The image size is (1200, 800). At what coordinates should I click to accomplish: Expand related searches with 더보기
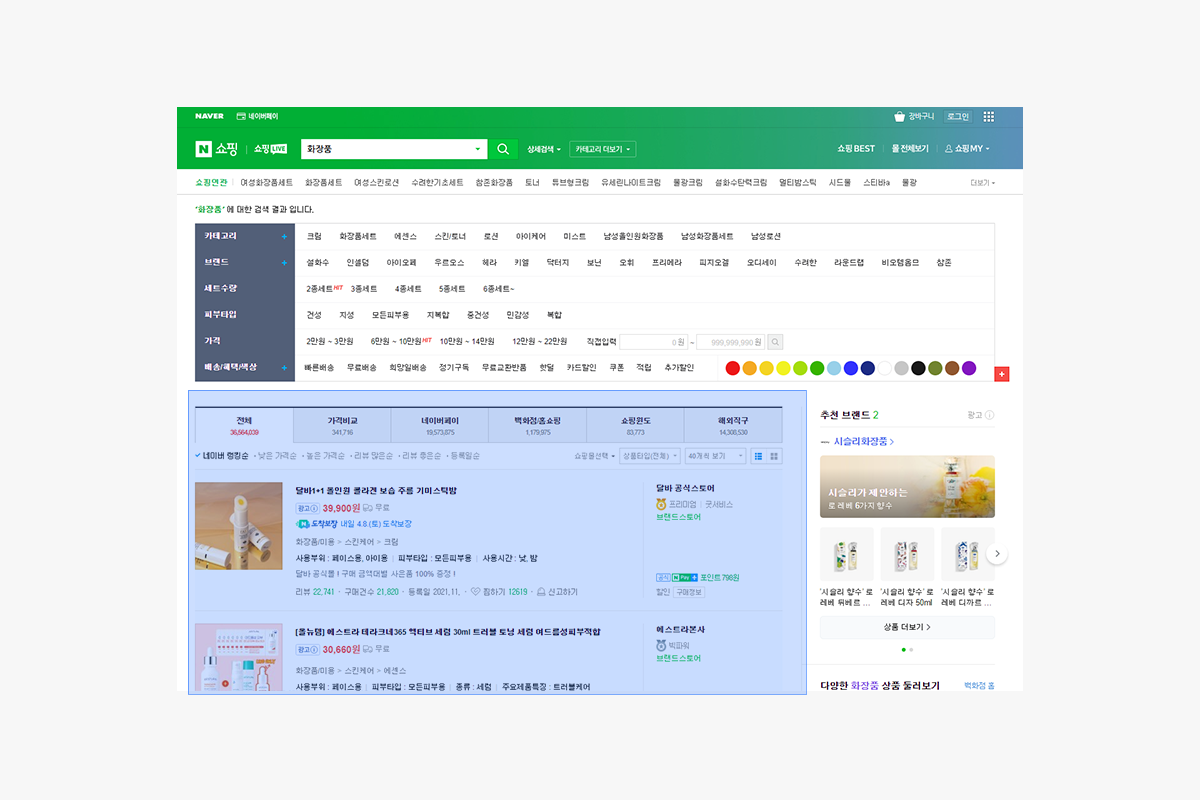[x=981, y=183]
